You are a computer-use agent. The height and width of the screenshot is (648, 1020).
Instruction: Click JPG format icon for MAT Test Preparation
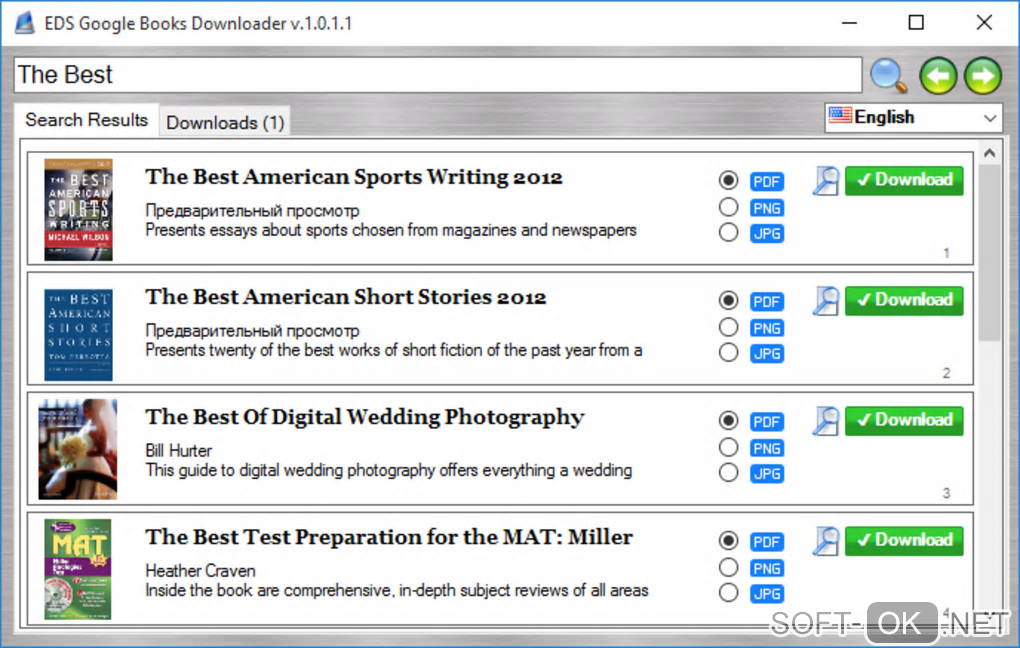pyautogui.click(x=767, y=594)
